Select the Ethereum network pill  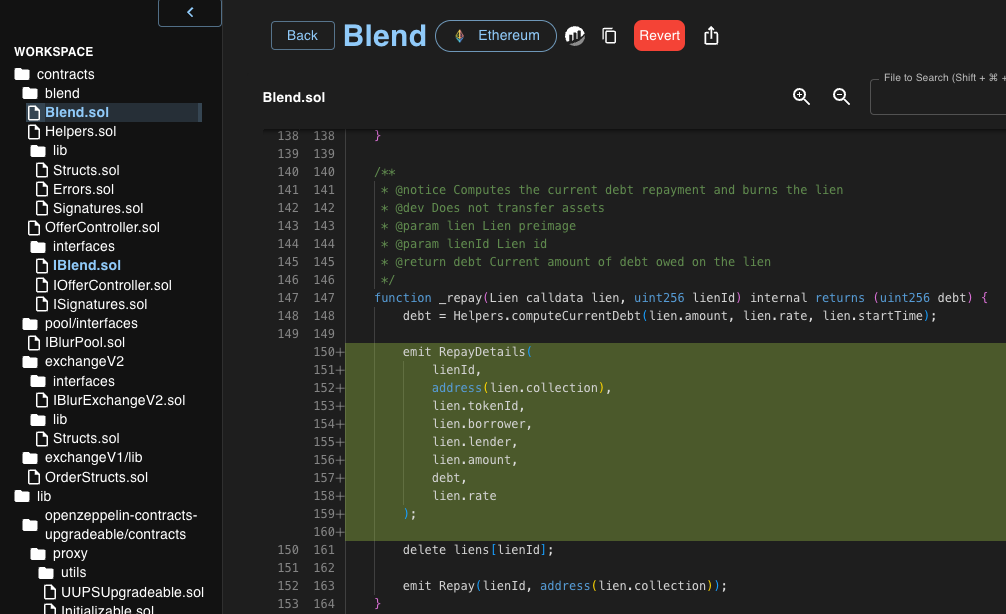pos(497,36)
